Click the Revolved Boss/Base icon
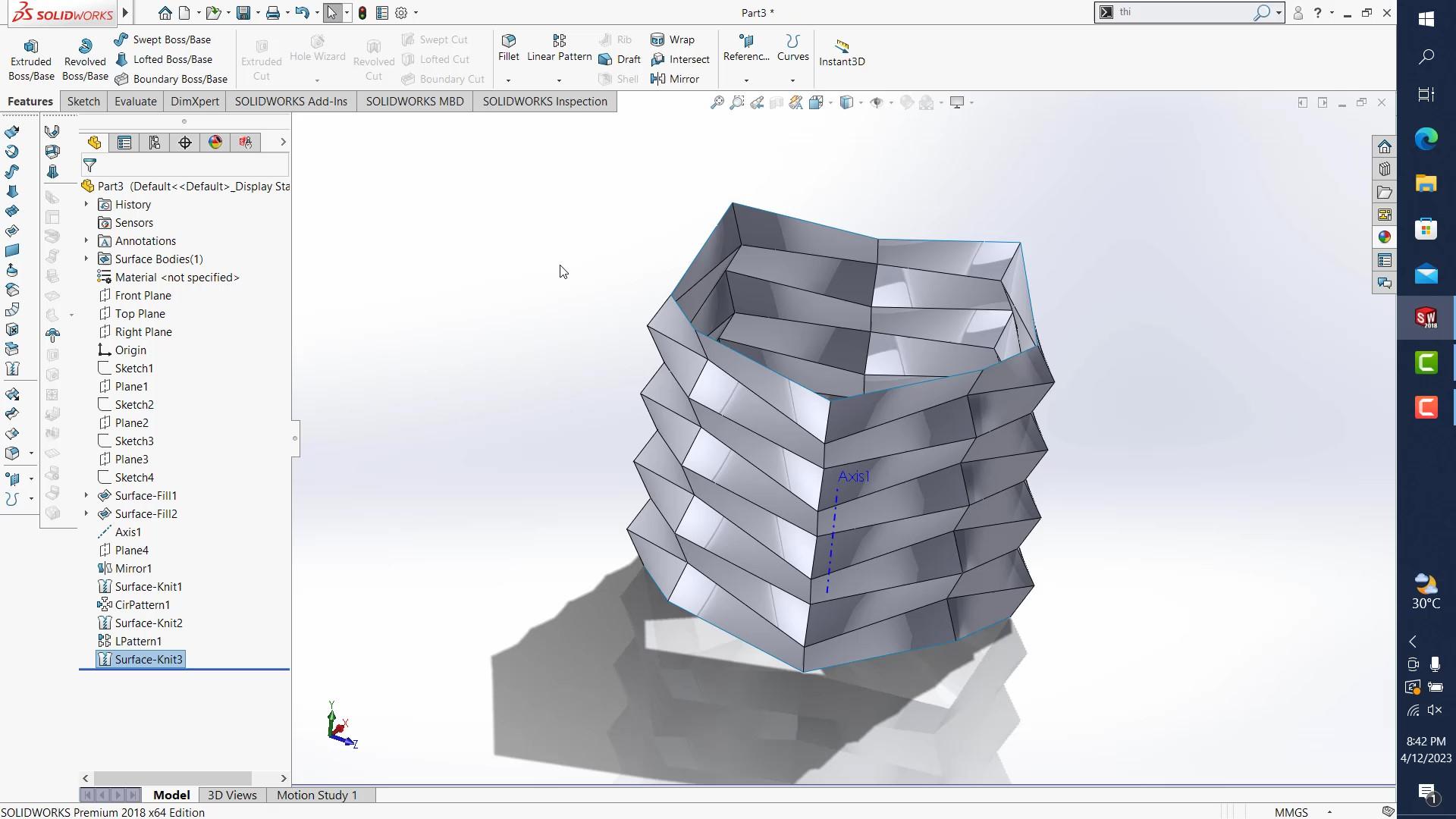The height and width of the screenshot is (819, 1456). coord(85,46)
